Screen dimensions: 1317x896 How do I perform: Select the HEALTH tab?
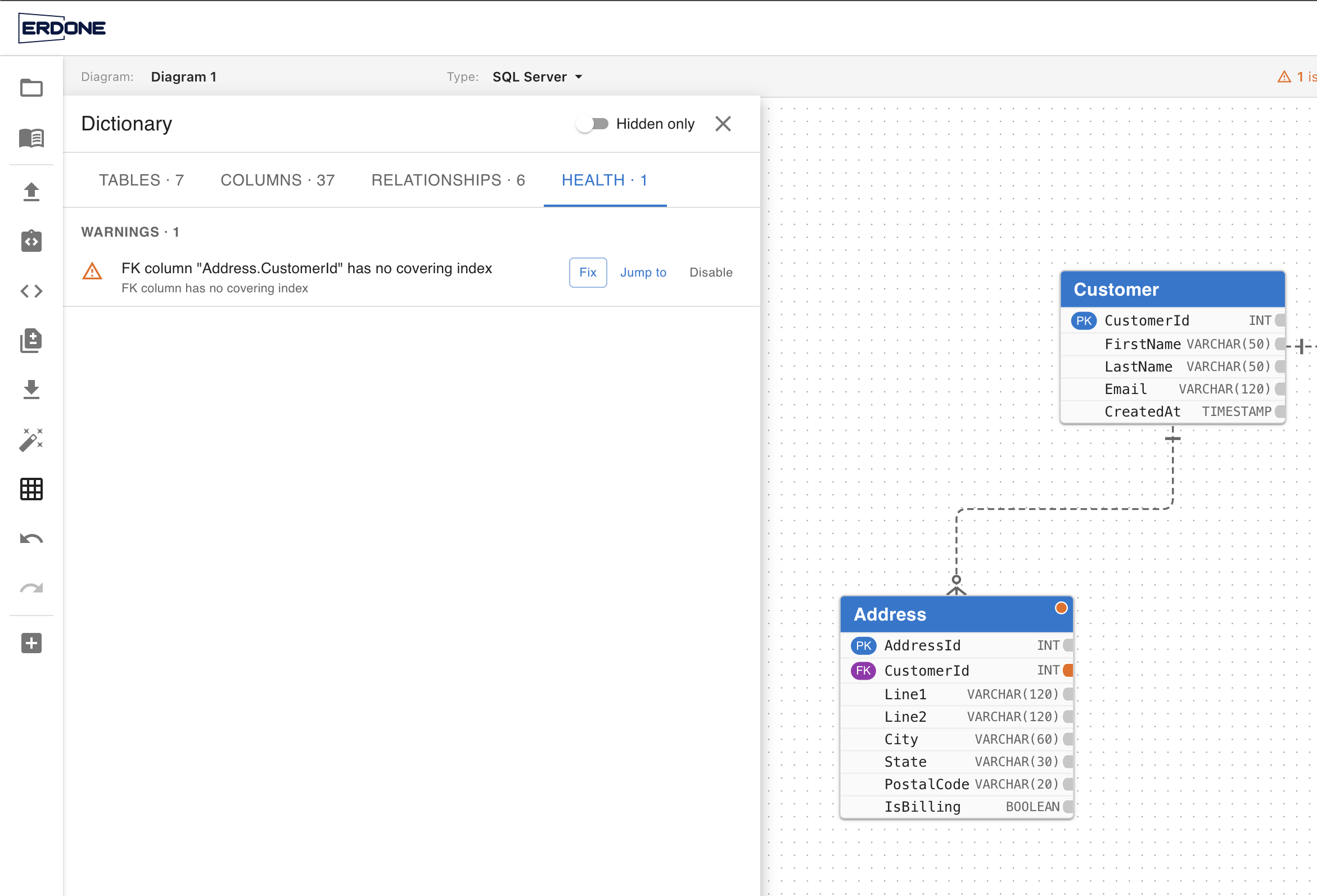(x=605, y=180)
